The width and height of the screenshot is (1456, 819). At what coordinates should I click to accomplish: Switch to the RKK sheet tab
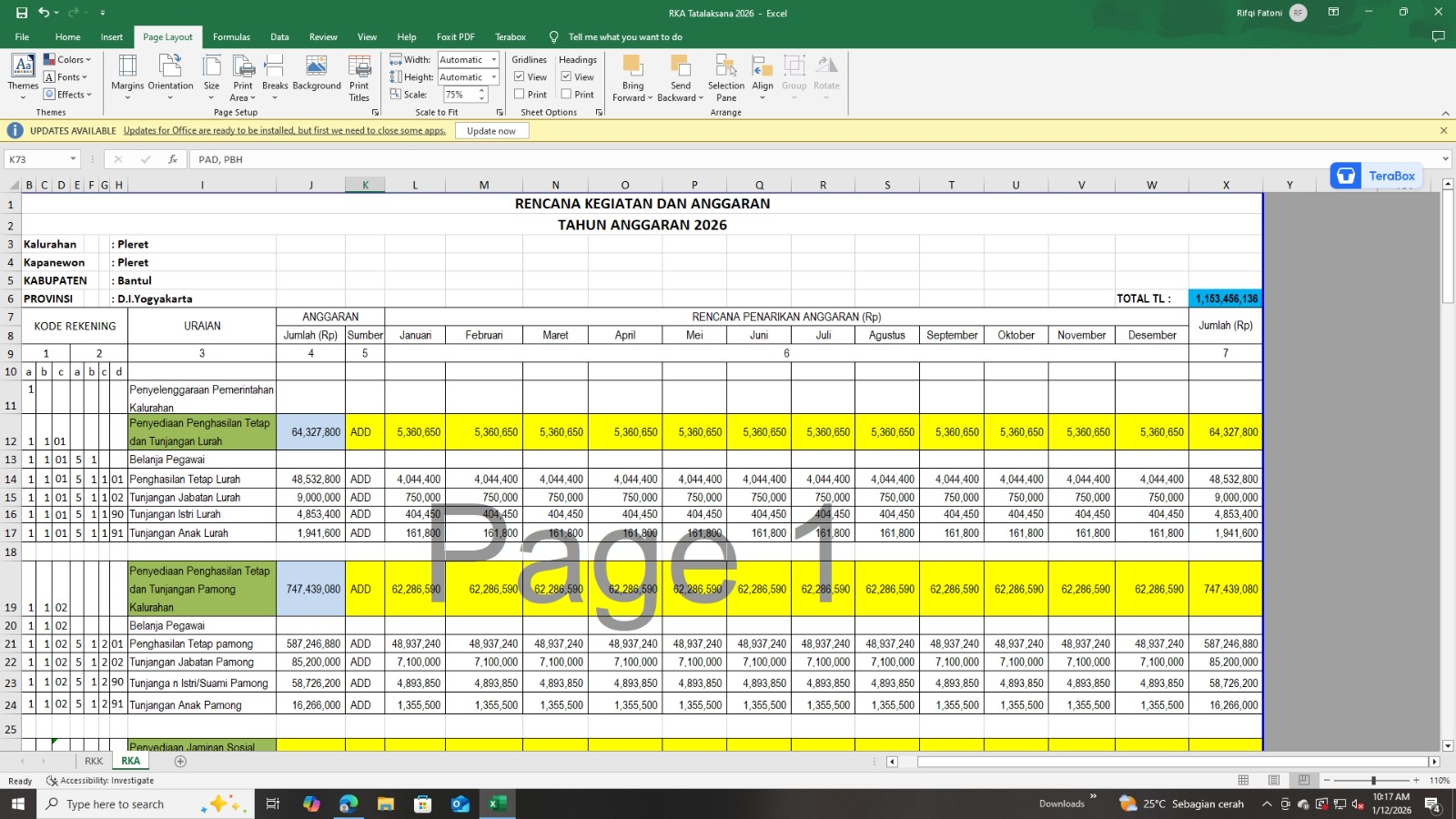(94, 761)
